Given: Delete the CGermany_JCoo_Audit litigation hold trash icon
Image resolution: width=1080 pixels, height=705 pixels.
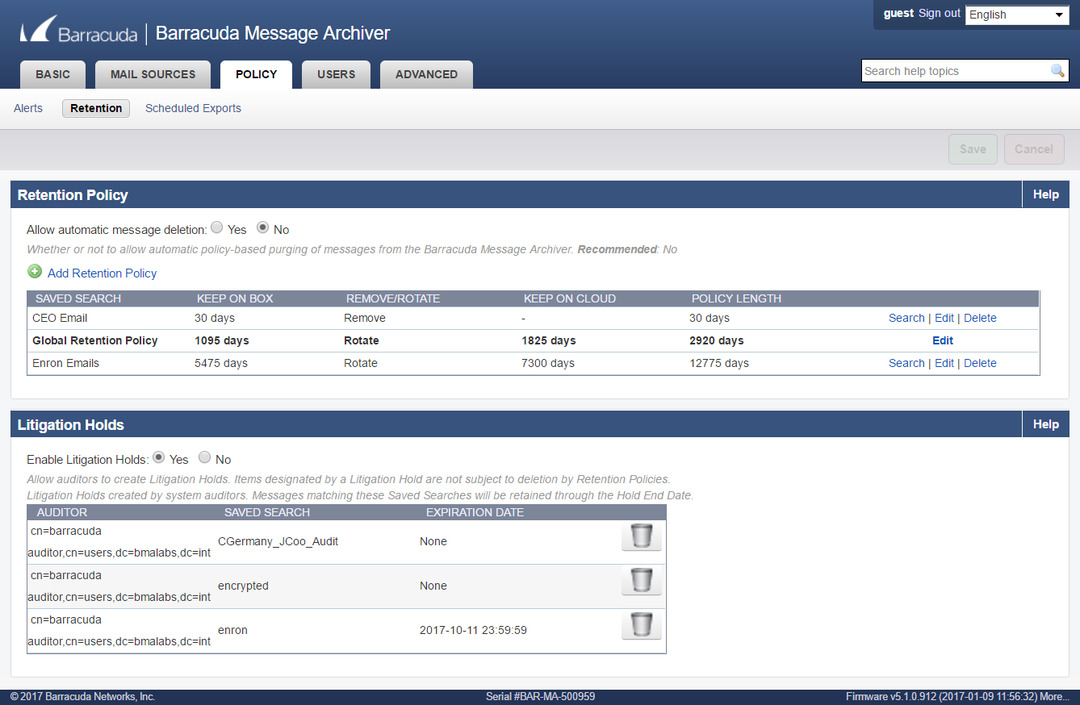Looking at the screenshot, I should tap(641, 536).
